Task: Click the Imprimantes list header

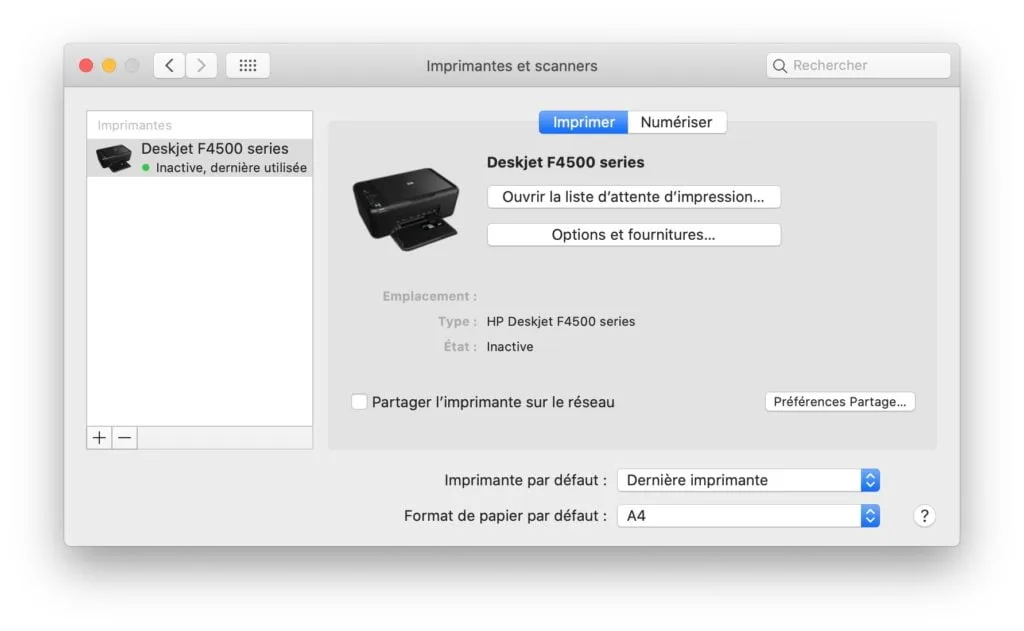Action: pyautogui.click(x=135, y=125)
